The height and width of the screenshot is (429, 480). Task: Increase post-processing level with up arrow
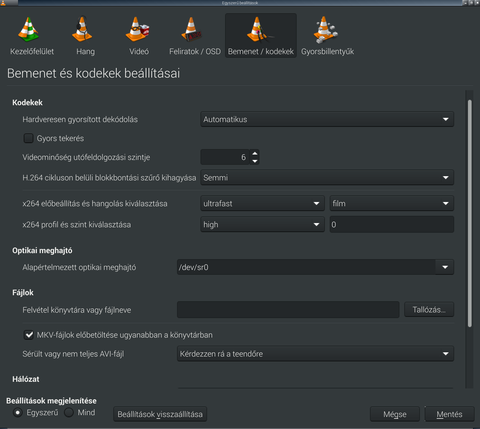pos(255,154)
